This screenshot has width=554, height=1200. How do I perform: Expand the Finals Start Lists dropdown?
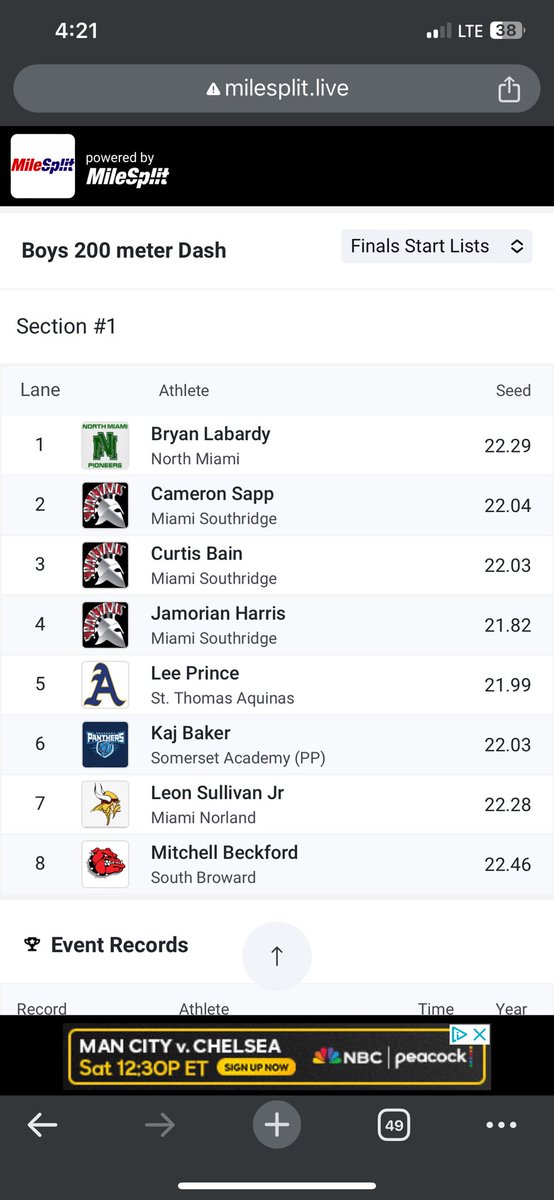[436, 246]
